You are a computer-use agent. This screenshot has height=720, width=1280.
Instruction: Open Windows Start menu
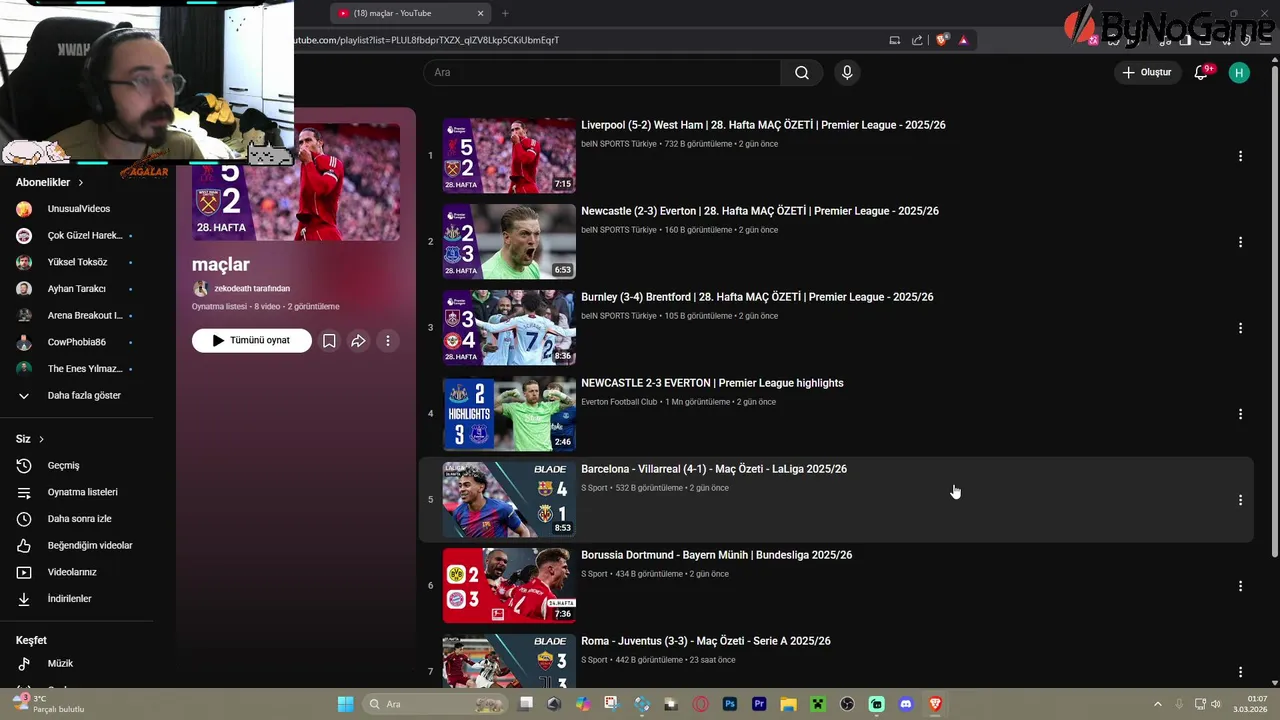[x=345, y=704]
